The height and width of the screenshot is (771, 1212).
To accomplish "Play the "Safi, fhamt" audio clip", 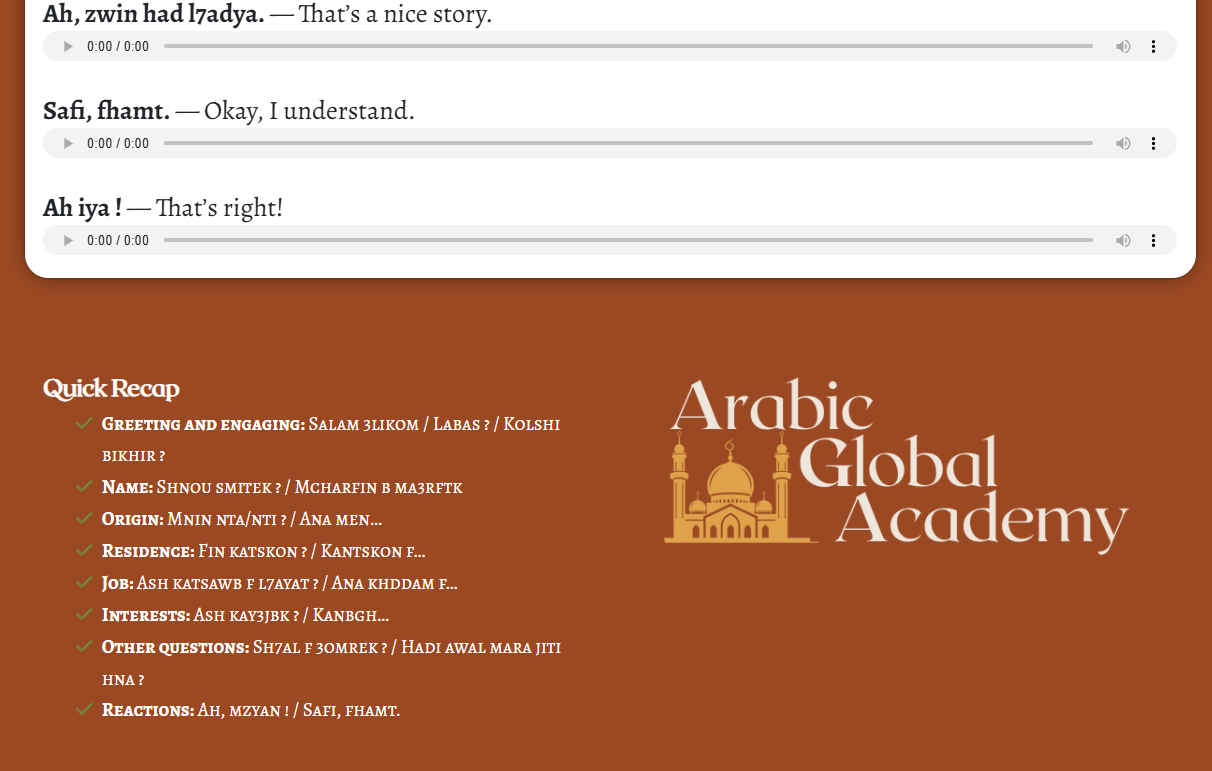I will click(68, 144).
